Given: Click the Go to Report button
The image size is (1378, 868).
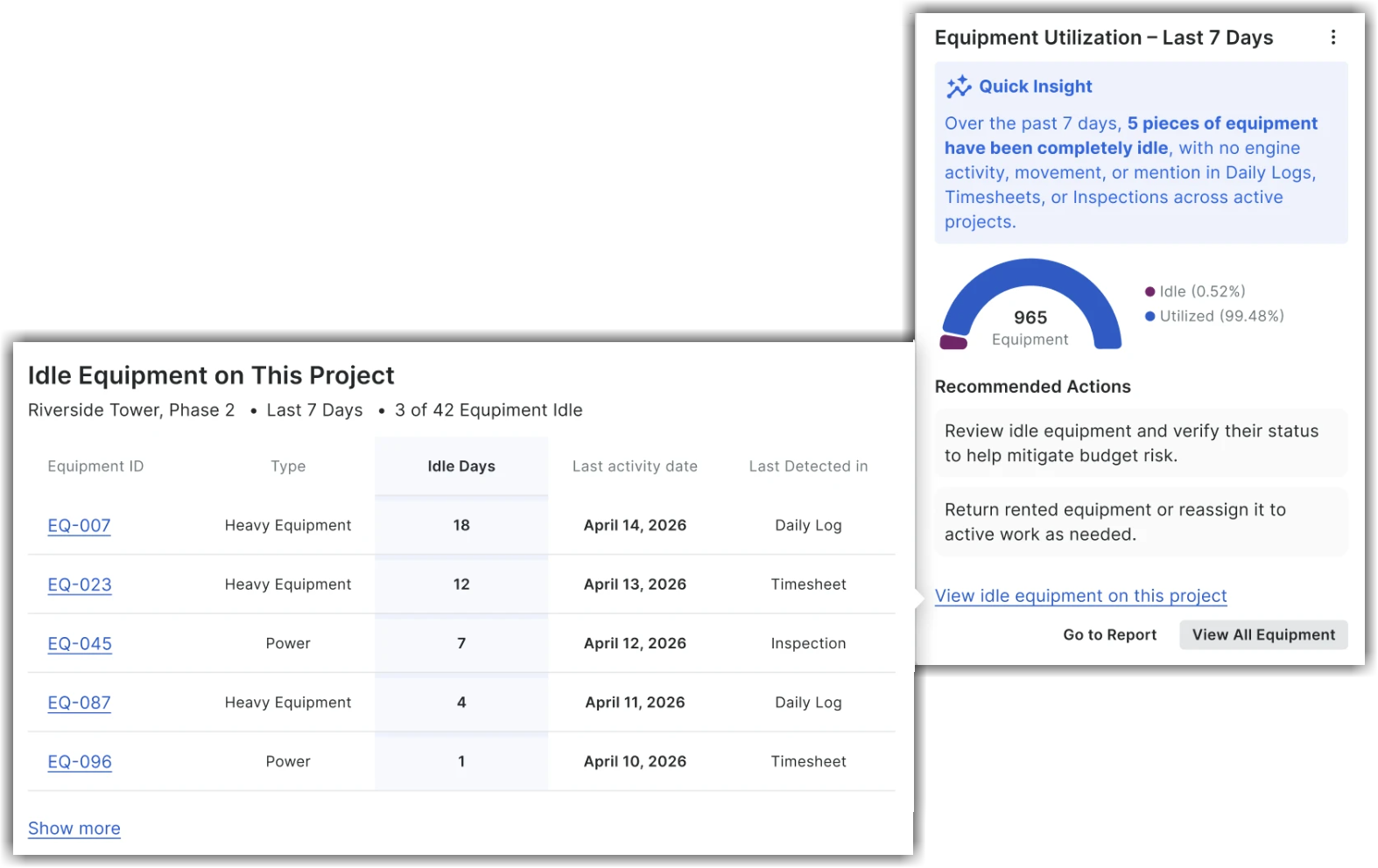Looking at the screenshot, I should pos(1109,635).
